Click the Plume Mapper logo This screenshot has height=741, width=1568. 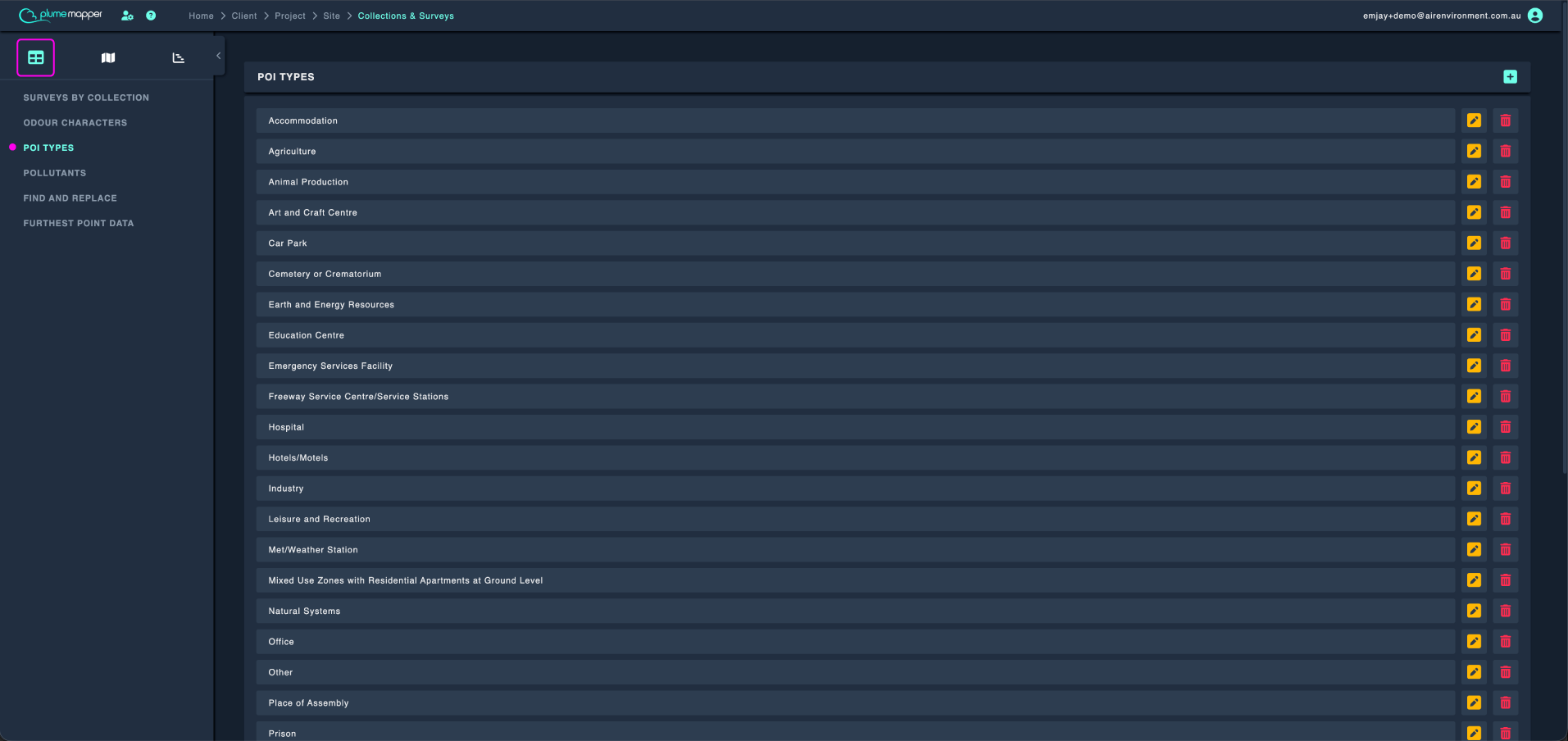click(x=61, y=15)
